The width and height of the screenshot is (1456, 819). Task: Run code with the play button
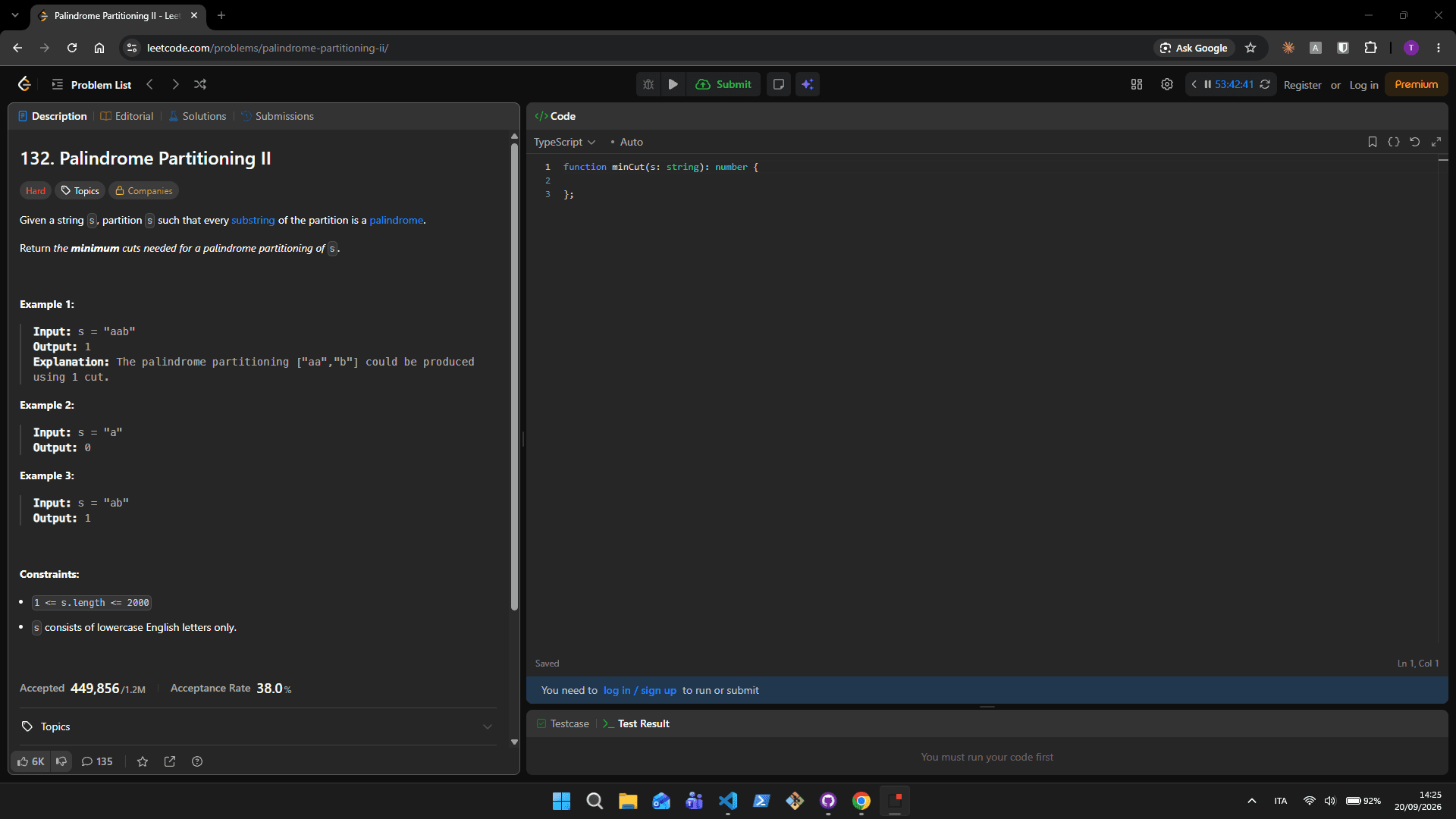tap(673, 84)
